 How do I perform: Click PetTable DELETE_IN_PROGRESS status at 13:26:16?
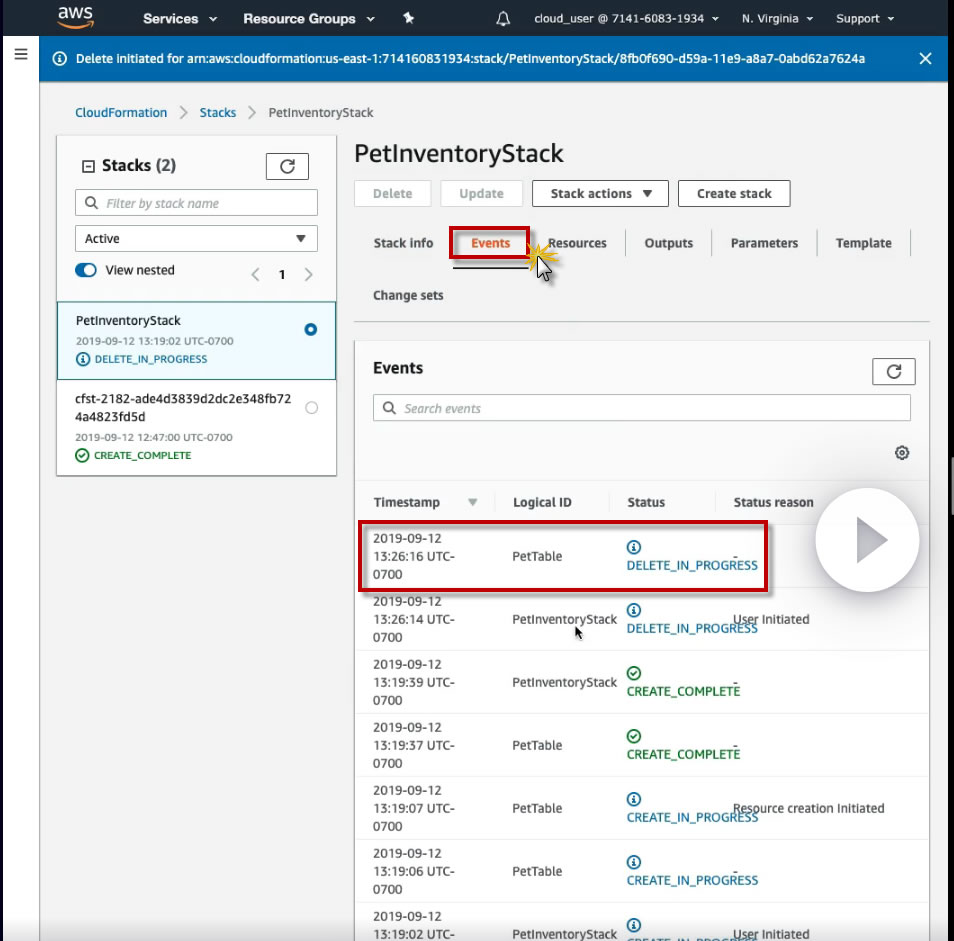coord(692,565)
